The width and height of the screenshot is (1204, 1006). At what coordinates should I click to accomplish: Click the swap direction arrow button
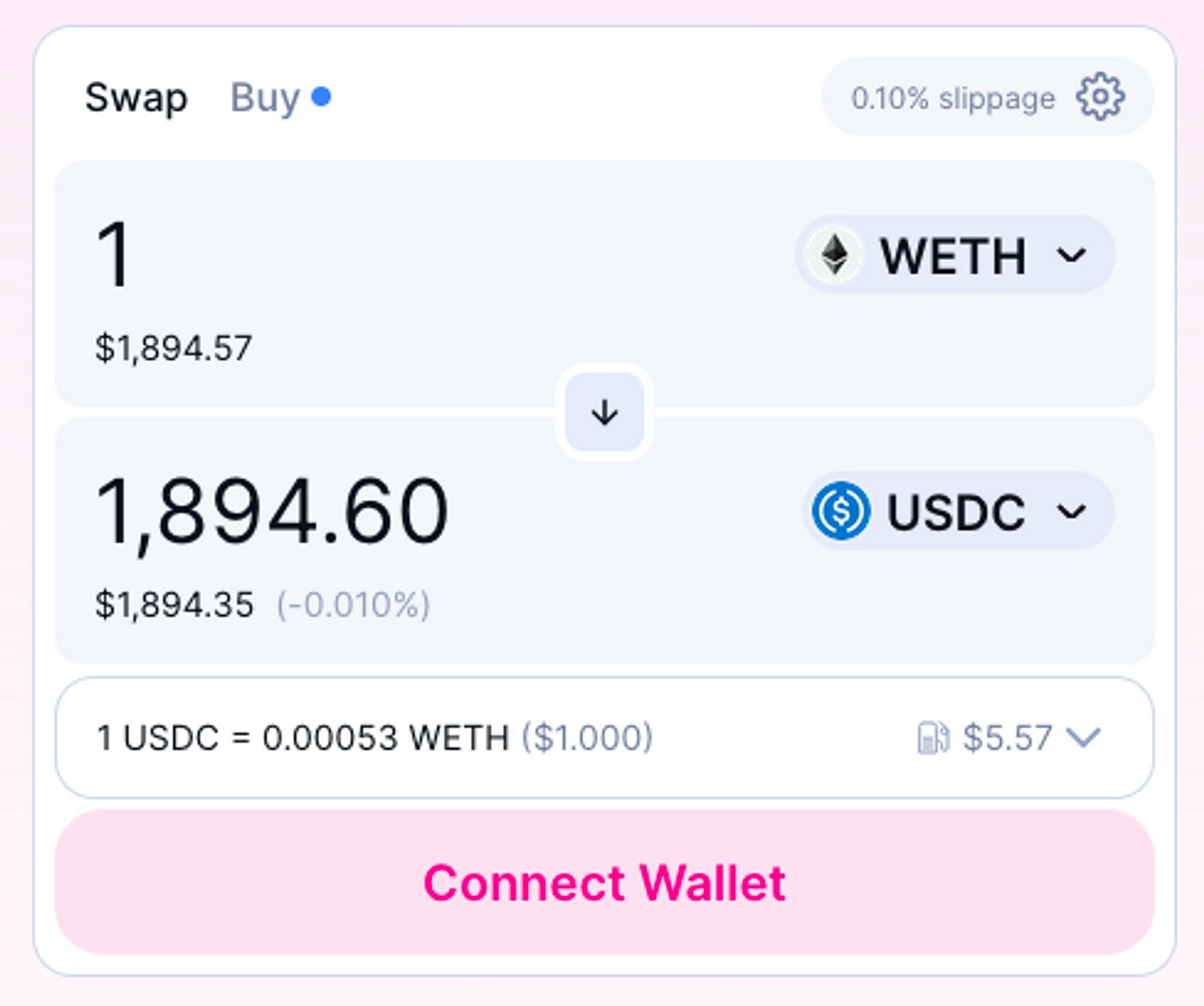click(605, 413)
